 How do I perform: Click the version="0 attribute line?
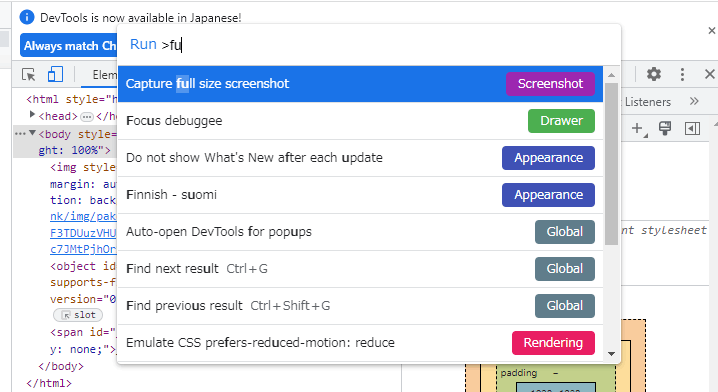83,299
